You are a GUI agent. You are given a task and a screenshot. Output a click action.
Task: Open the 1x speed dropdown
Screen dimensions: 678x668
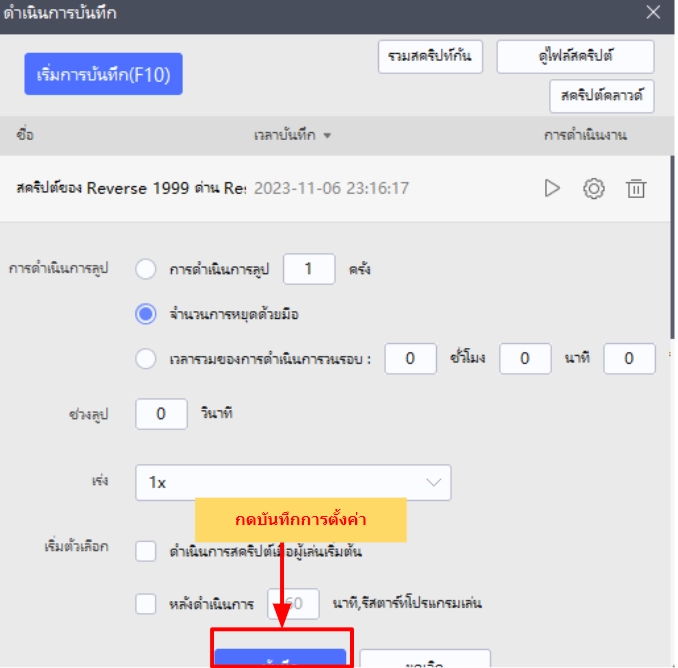293,483
